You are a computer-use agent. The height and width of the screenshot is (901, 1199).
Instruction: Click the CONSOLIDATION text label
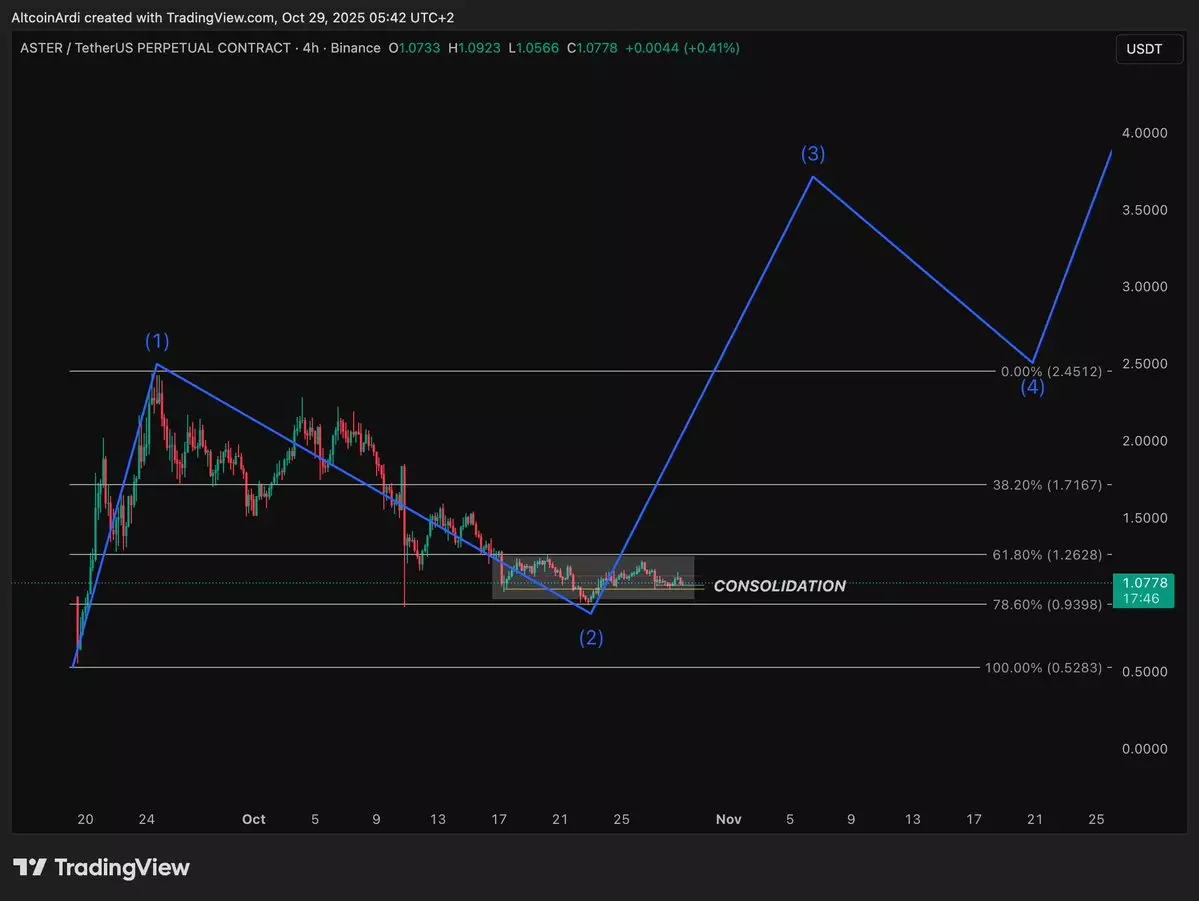coord(779,586)
